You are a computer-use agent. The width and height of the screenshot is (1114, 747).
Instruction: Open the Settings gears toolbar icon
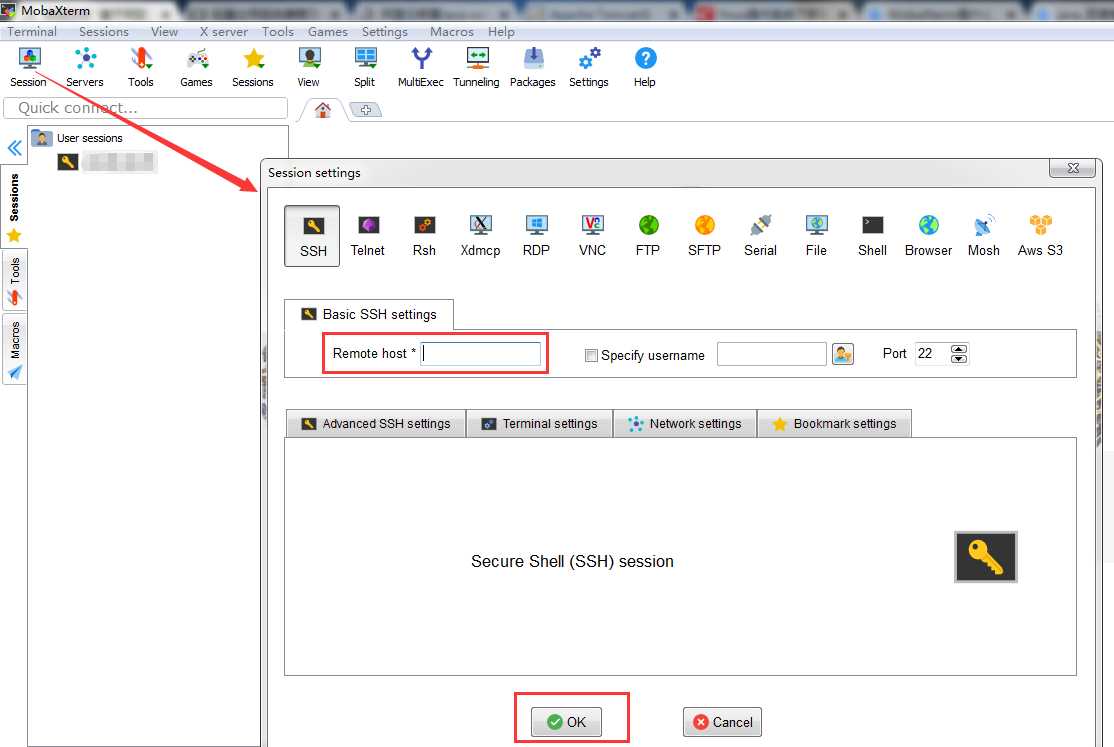[x=589, y=68]
